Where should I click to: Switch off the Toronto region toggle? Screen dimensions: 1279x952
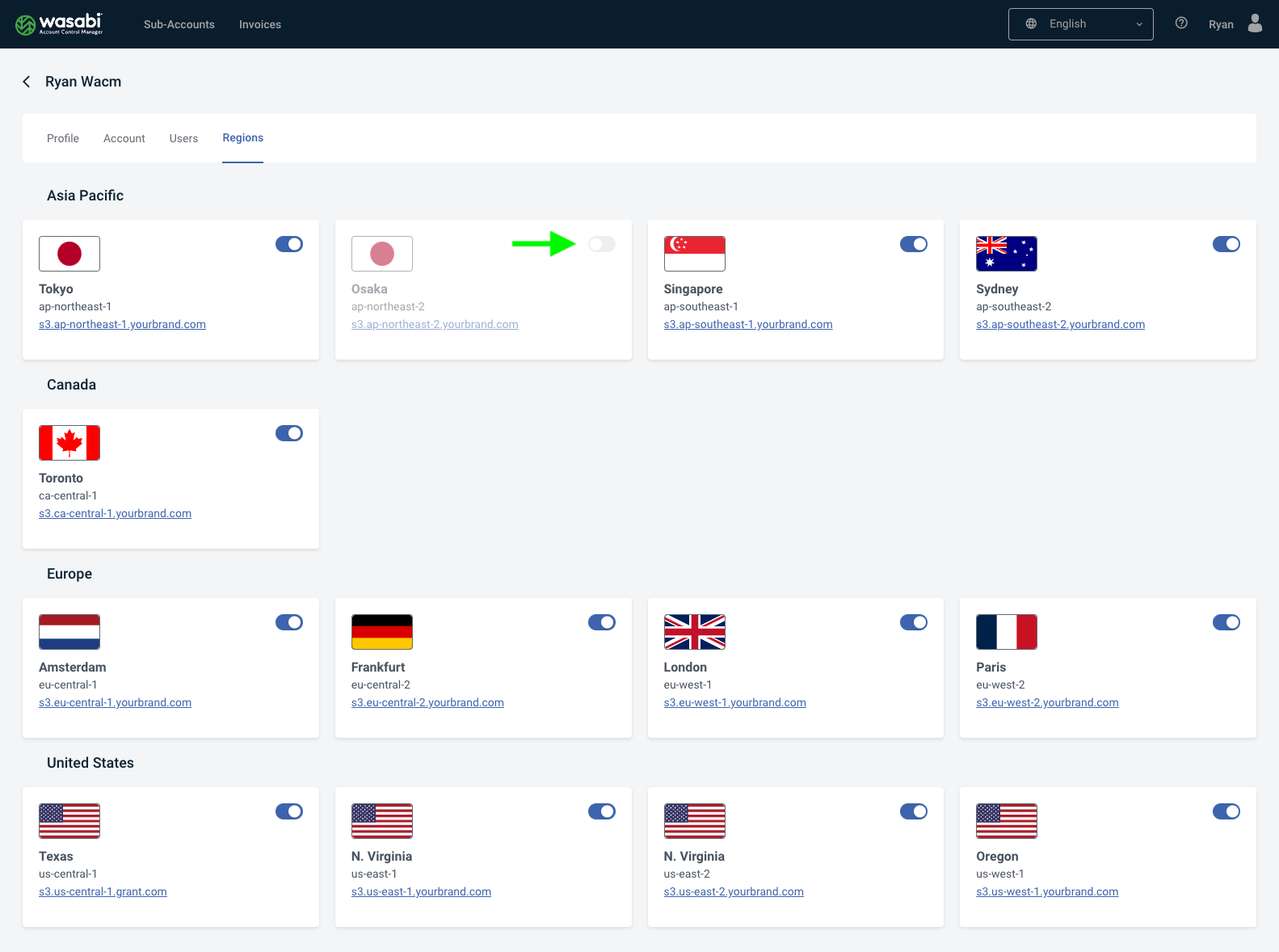pyautogui.click(x=289, y=433)
